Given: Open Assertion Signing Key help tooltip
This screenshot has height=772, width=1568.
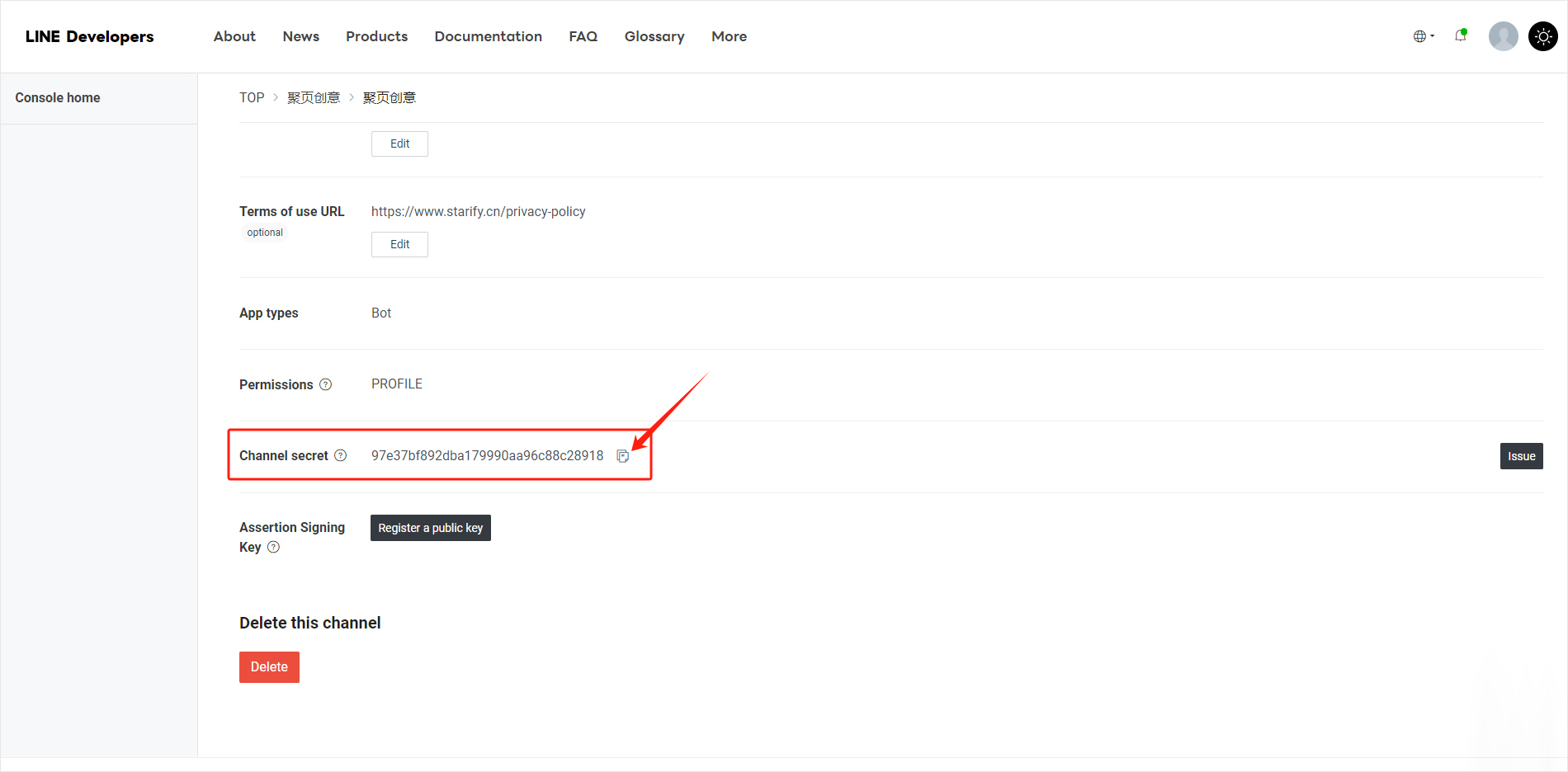Looking at the screenshot, I should click(274, 547).
